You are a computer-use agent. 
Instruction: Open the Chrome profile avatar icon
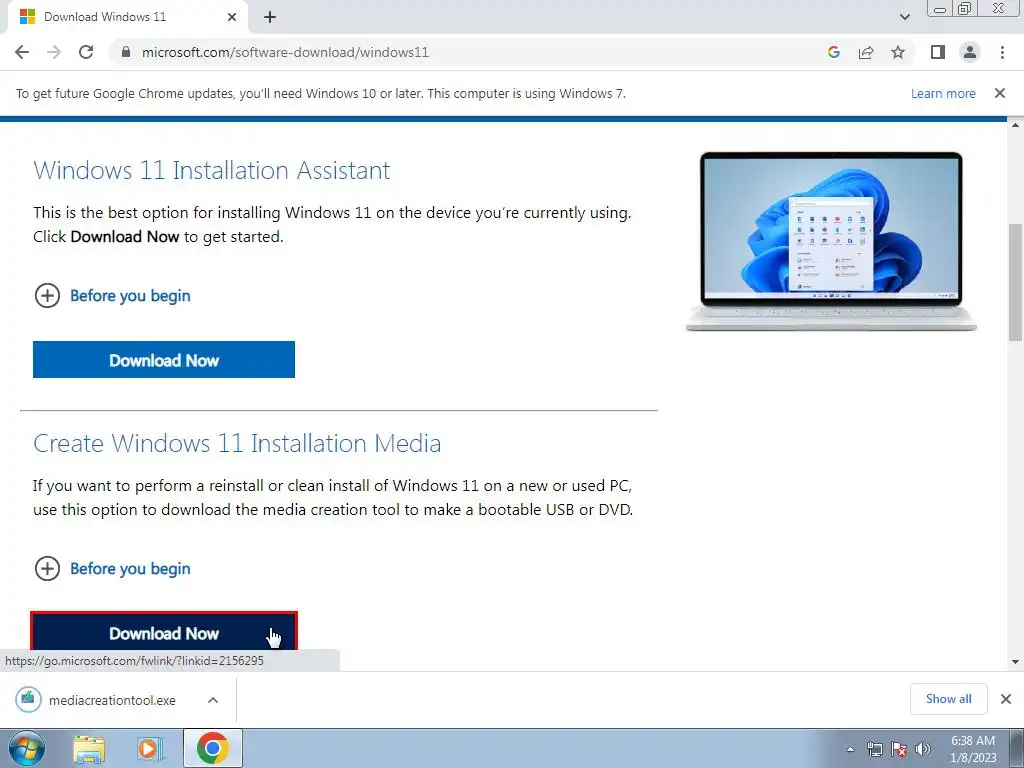coord(970,52)
